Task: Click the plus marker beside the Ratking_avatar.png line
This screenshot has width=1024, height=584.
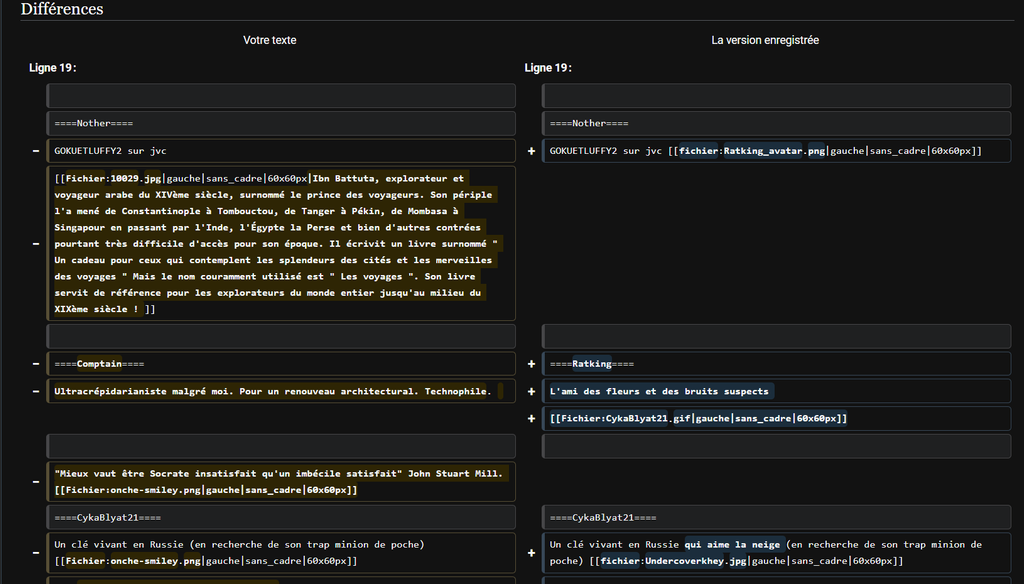Action: click(x=532, y=151)
